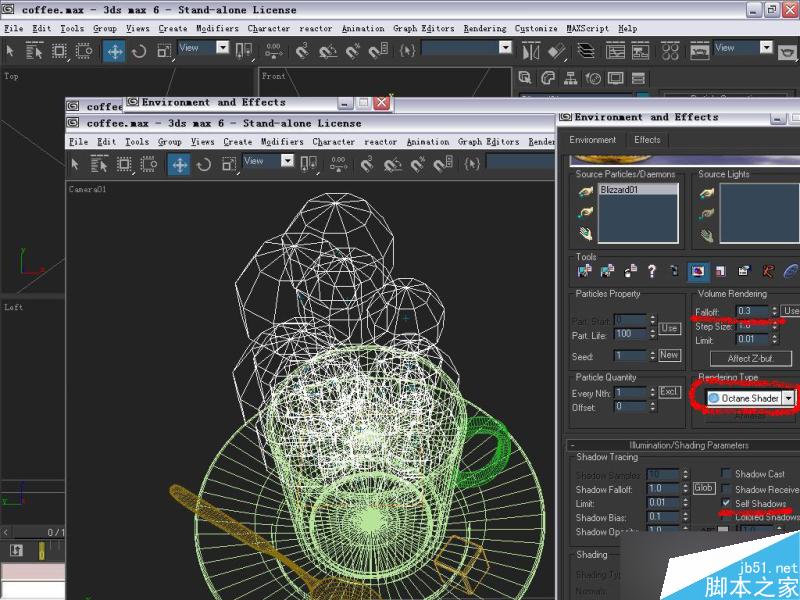Open Render Scene dialog in outer toolbar

pos(699,51)
